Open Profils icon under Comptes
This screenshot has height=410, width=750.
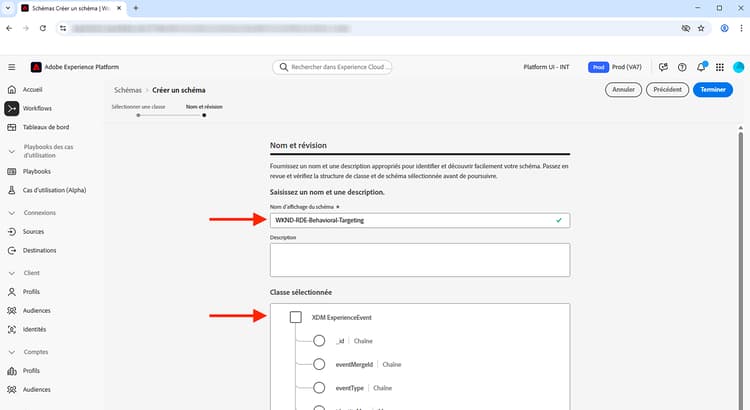(12, 371)
